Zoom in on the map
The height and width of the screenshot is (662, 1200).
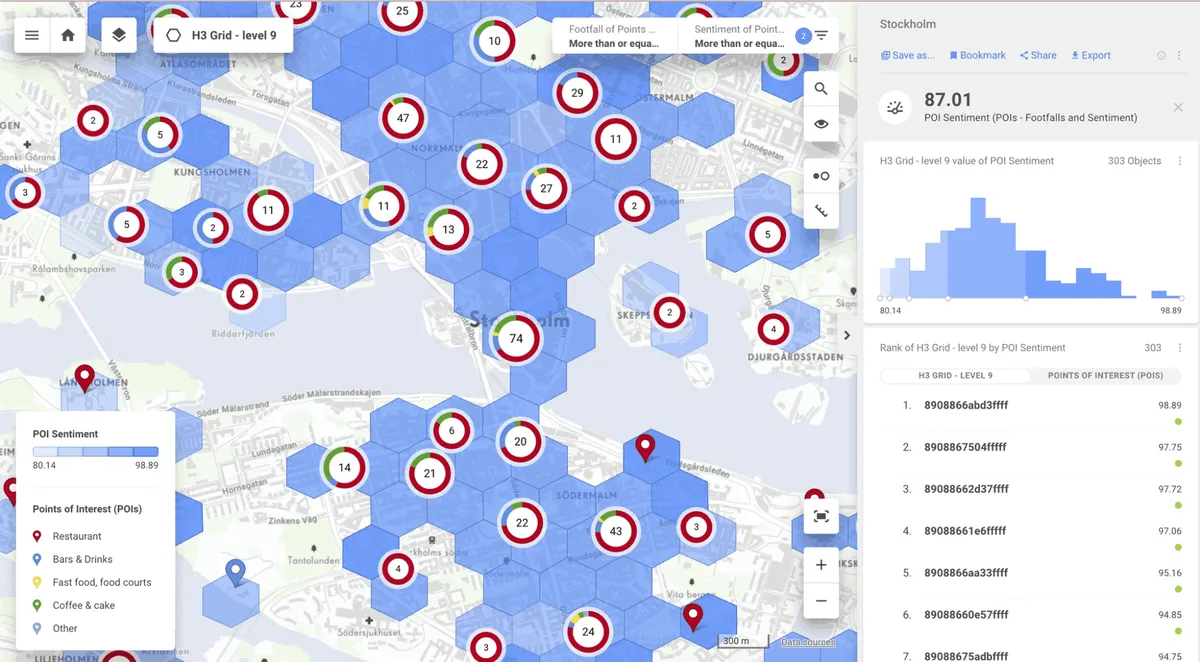pyautogui.click(x=821, y=565)
